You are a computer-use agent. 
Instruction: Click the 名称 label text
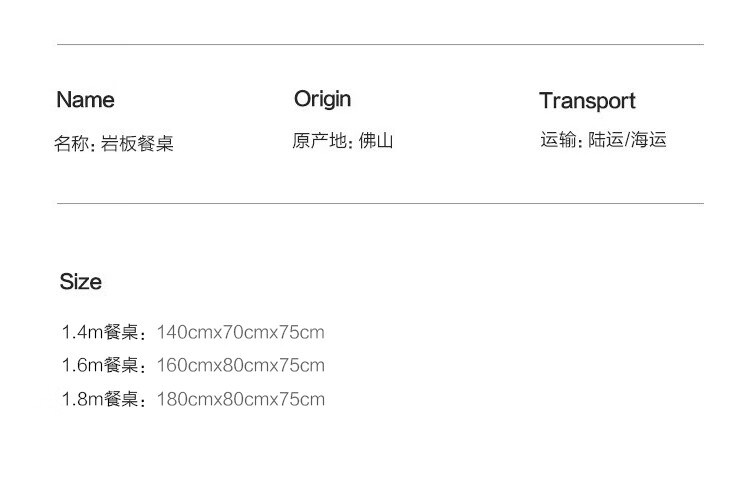(x=72, y=144)
